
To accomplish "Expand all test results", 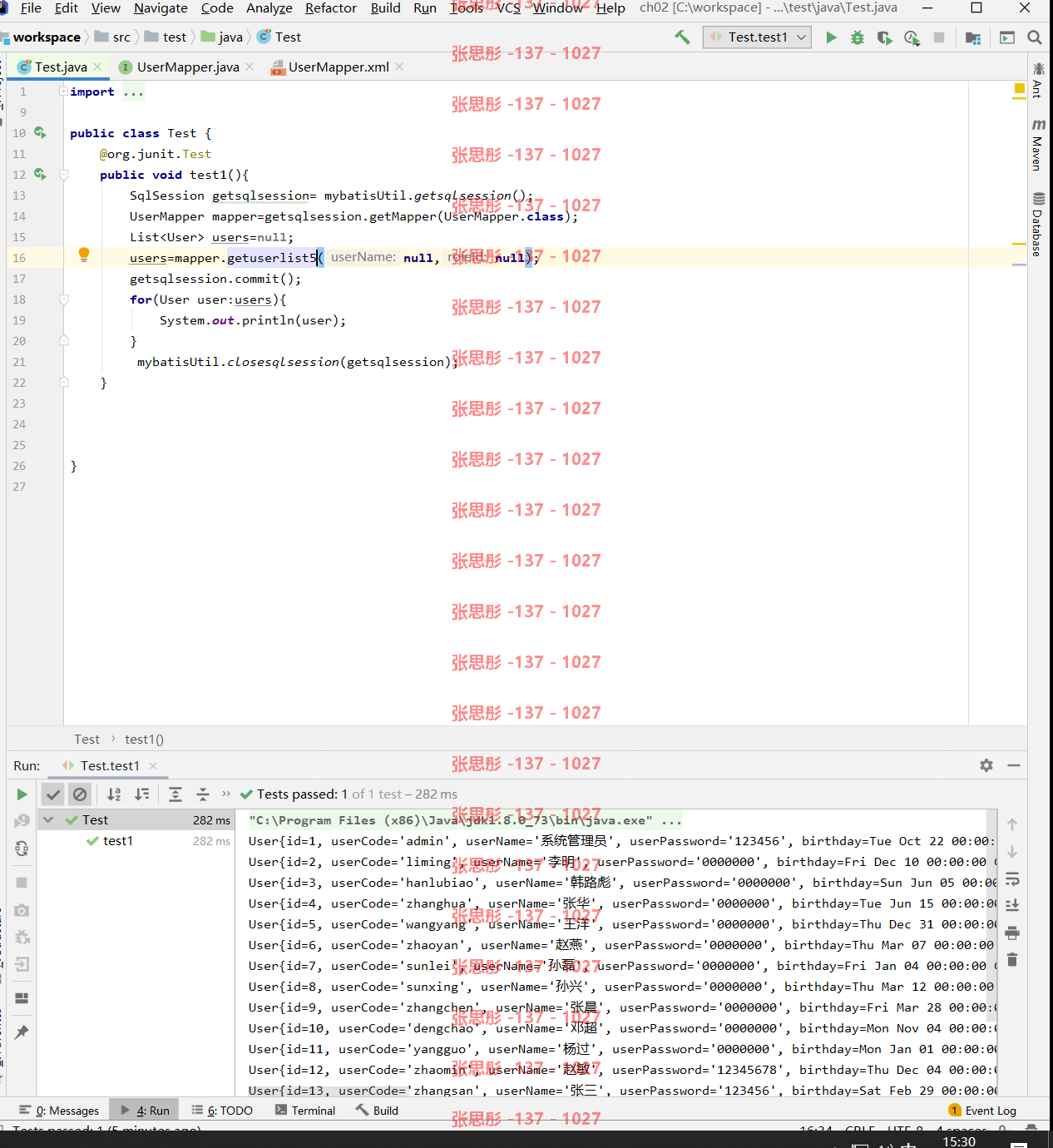I will (x=175, y=794).
